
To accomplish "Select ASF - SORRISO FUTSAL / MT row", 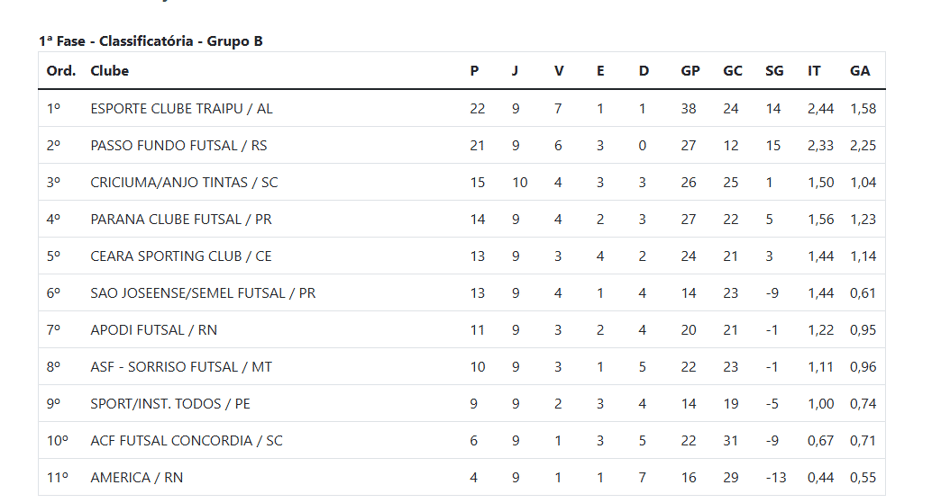I will pos(462,367).
